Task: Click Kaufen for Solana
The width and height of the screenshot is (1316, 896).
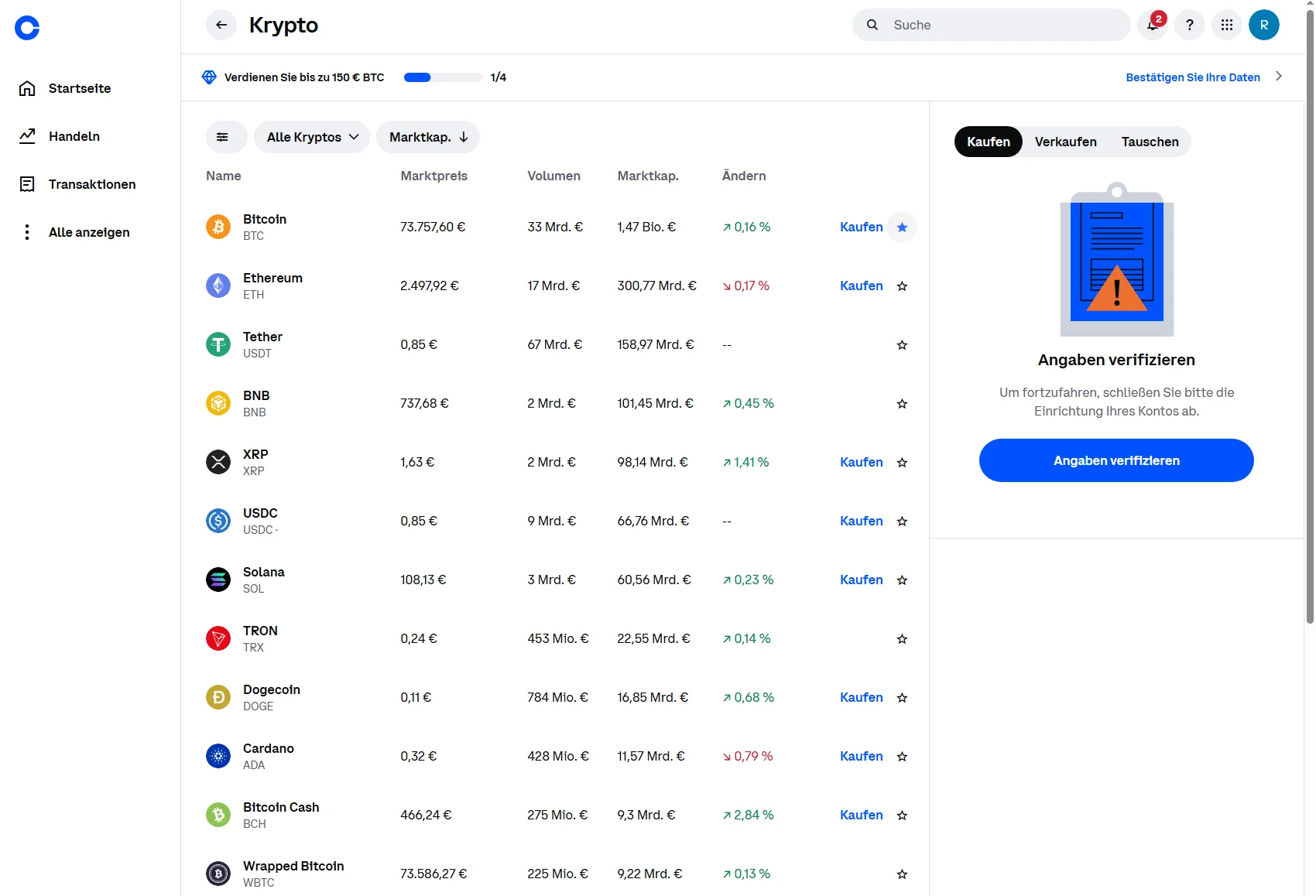Action: pos(862,580)
